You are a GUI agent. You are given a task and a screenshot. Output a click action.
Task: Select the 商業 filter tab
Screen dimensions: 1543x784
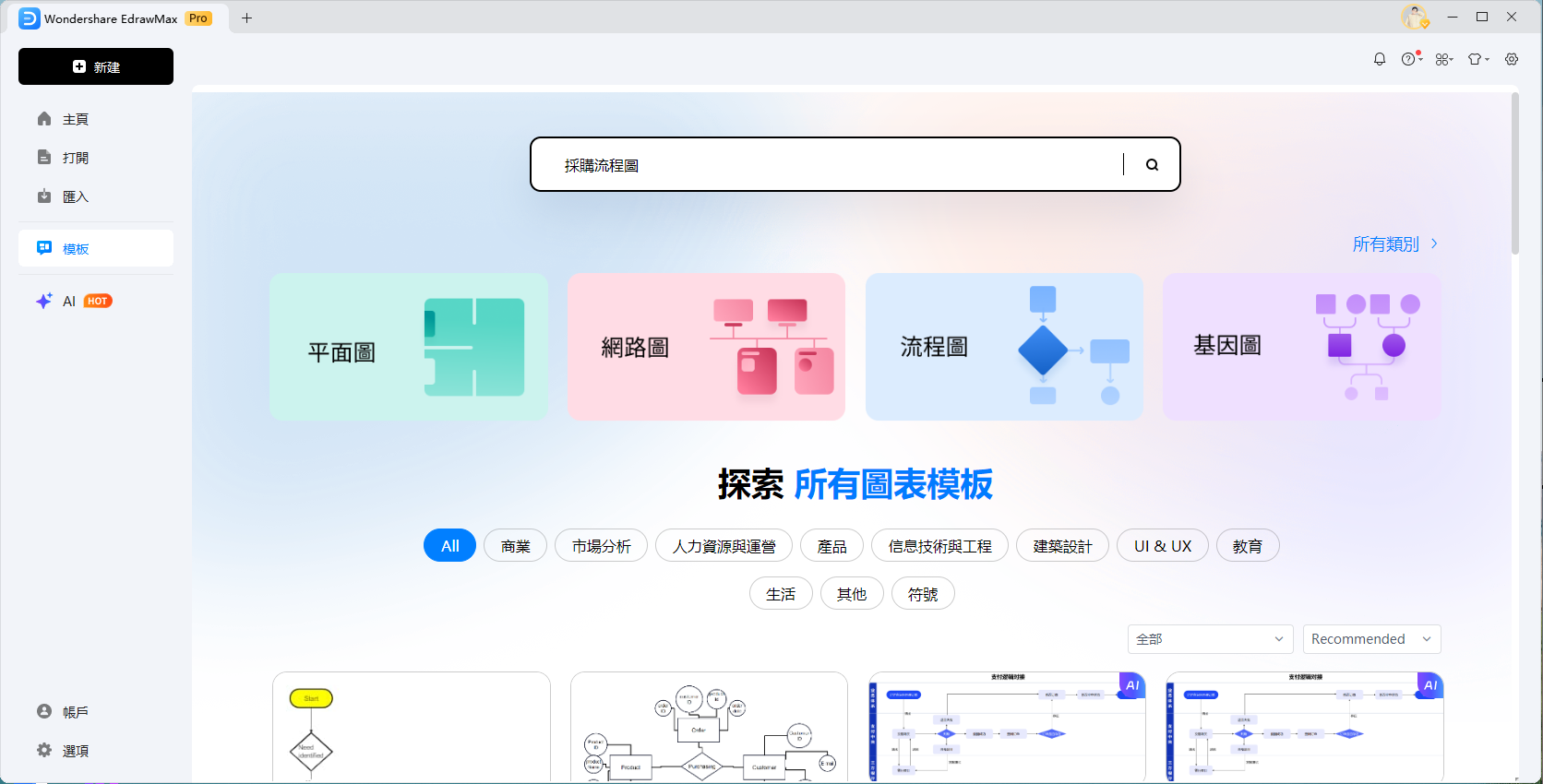coord(515,545)
